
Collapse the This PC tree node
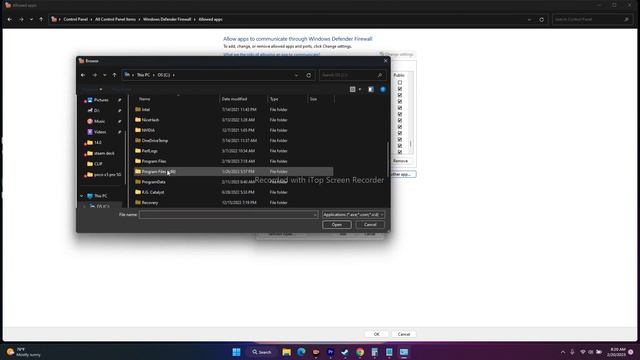coord(82,196)
